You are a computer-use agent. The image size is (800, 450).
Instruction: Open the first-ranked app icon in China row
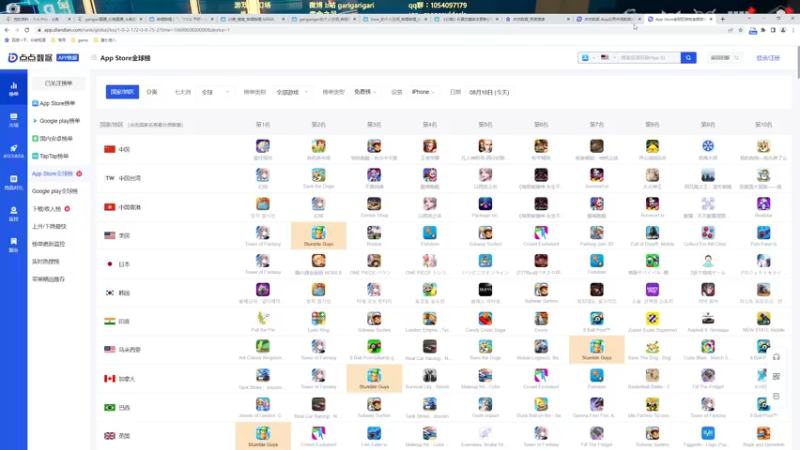coord(263,146)
